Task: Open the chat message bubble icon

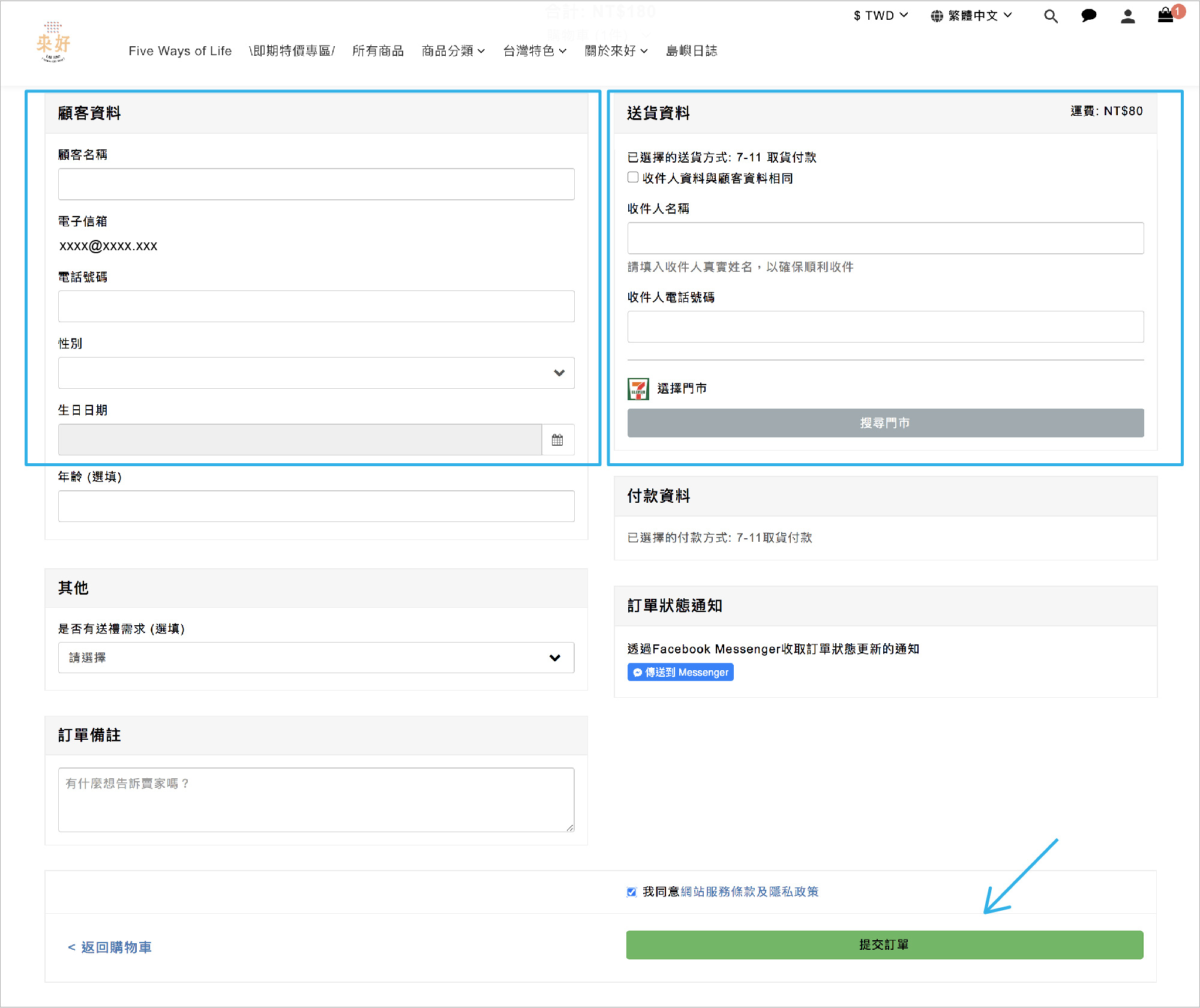Action: pos(1088,16)
